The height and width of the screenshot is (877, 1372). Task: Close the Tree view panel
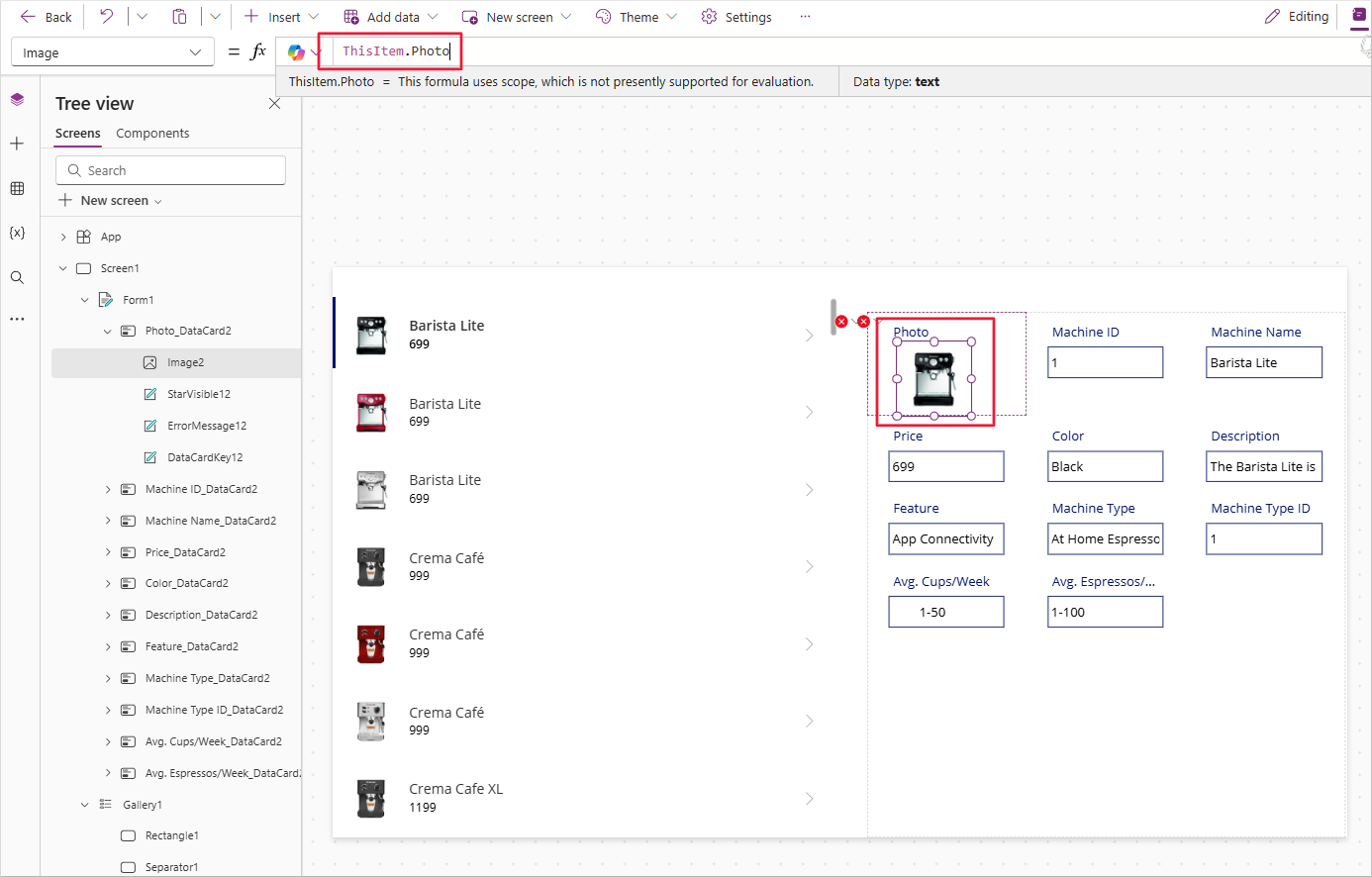[274, 103]
